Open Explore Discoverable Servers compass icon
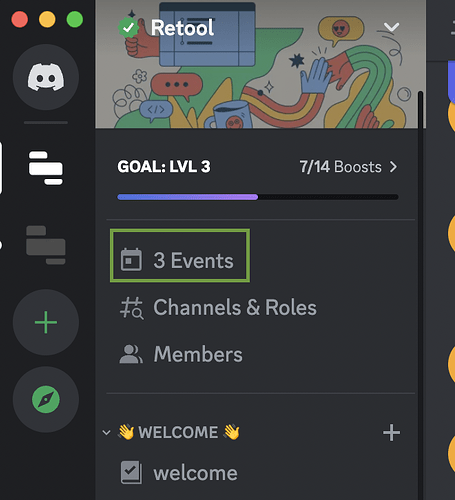Viewport: 455px width, 500px height. click(x=46, y=399)
